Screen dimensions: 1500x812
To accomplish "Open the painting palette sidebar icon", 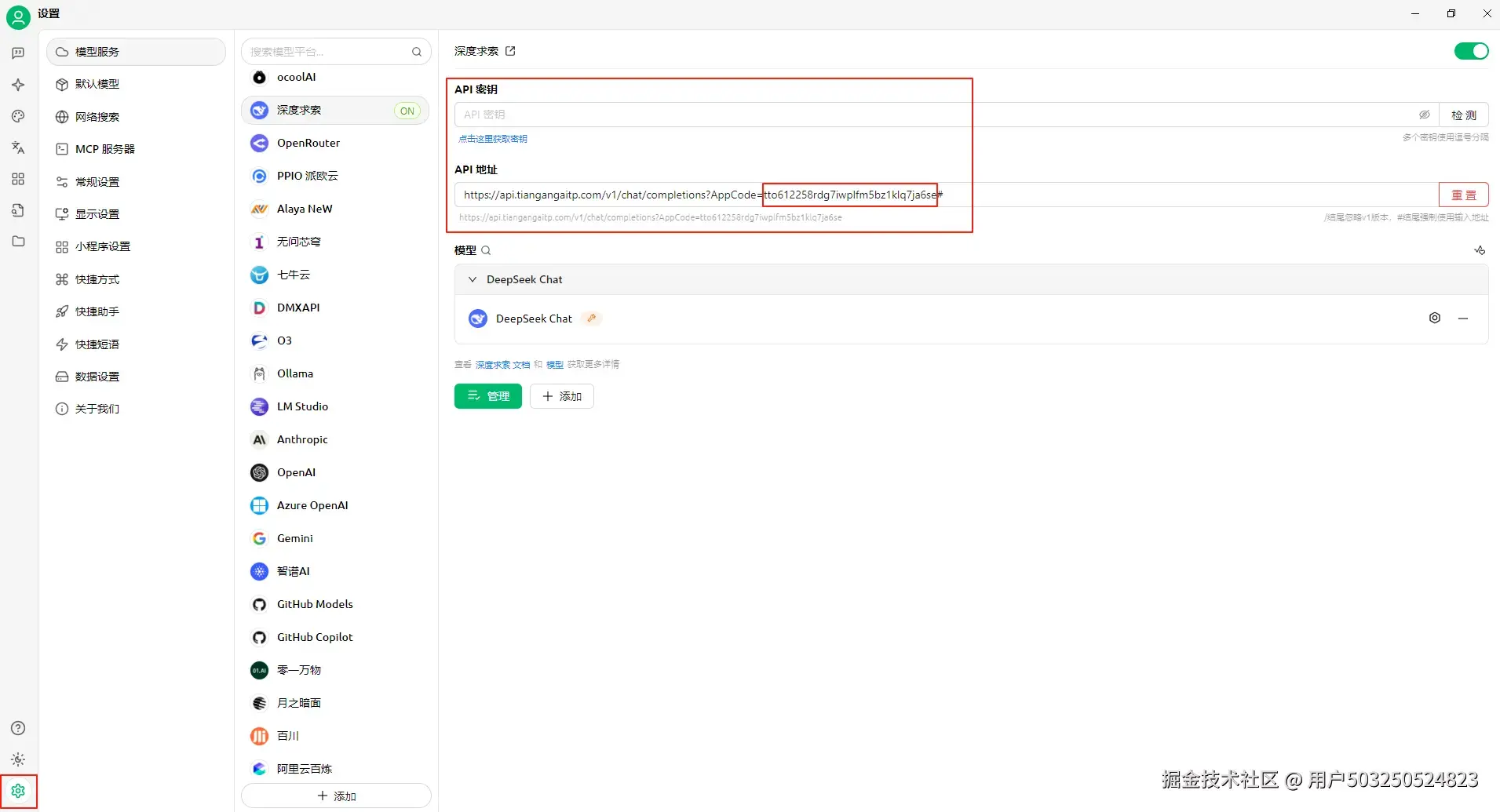I will tap(18, 116).
